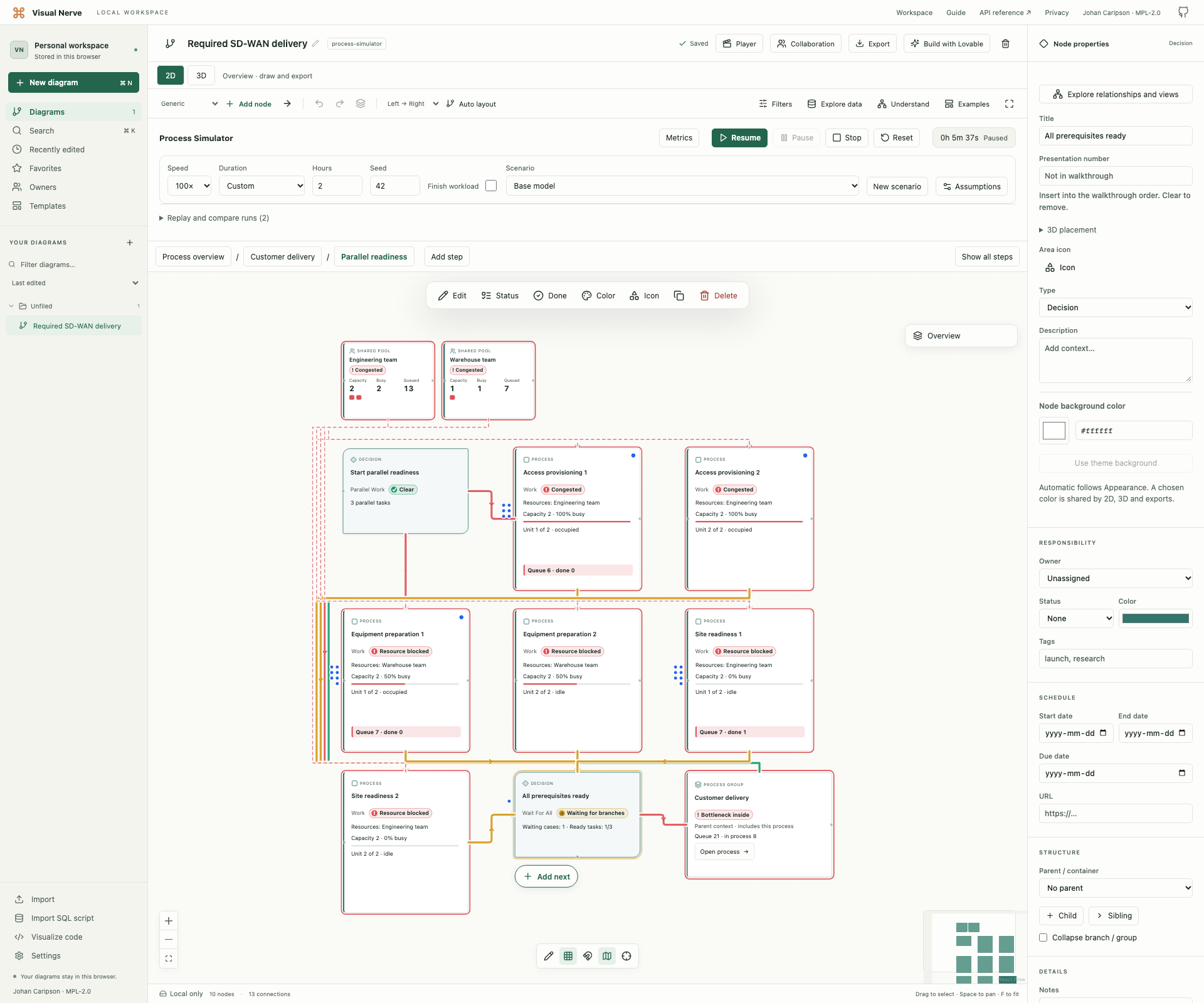Click the green Color swatch under Responsibility
The image size is (1204, 1003).
pos(1155,618)
